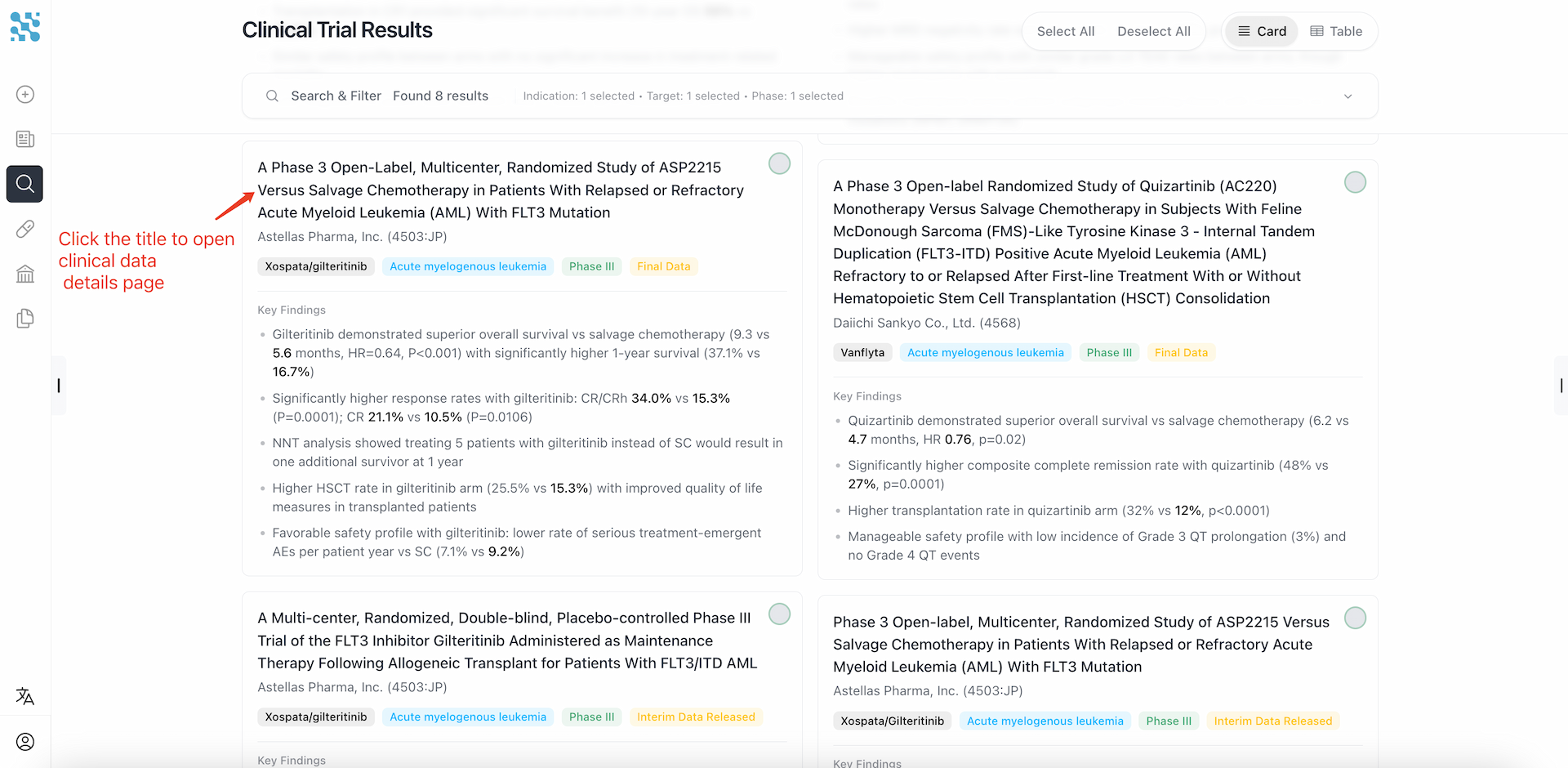Toggle the right panel edge handle
1568x768 pixels.
click(x=1561, y=386)
